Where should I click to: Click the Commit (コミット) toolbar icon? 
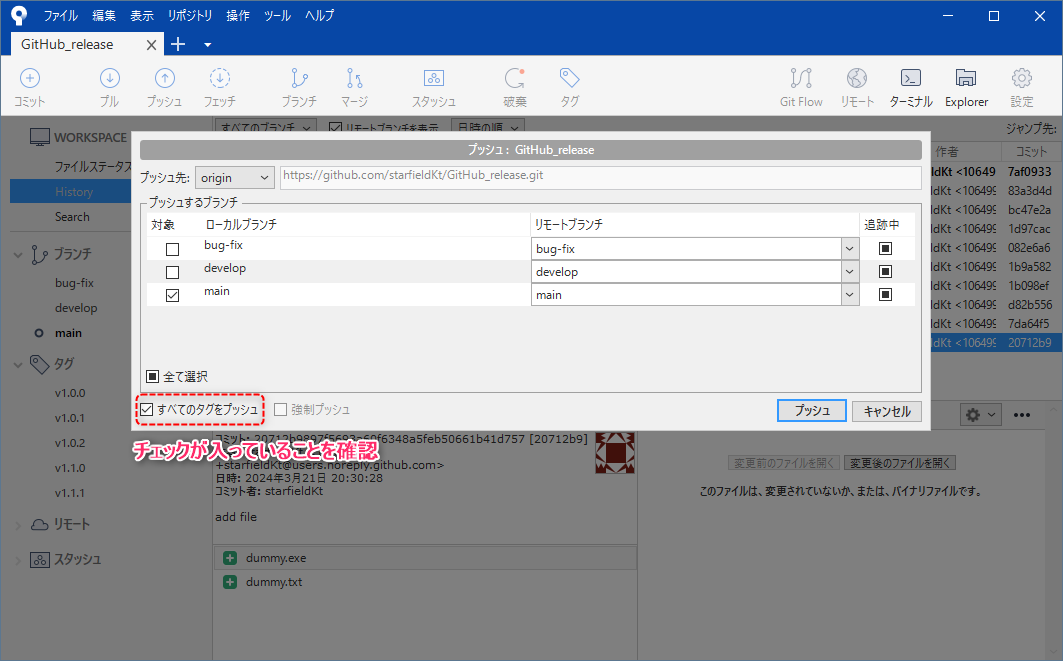click(x=29, y=79)
